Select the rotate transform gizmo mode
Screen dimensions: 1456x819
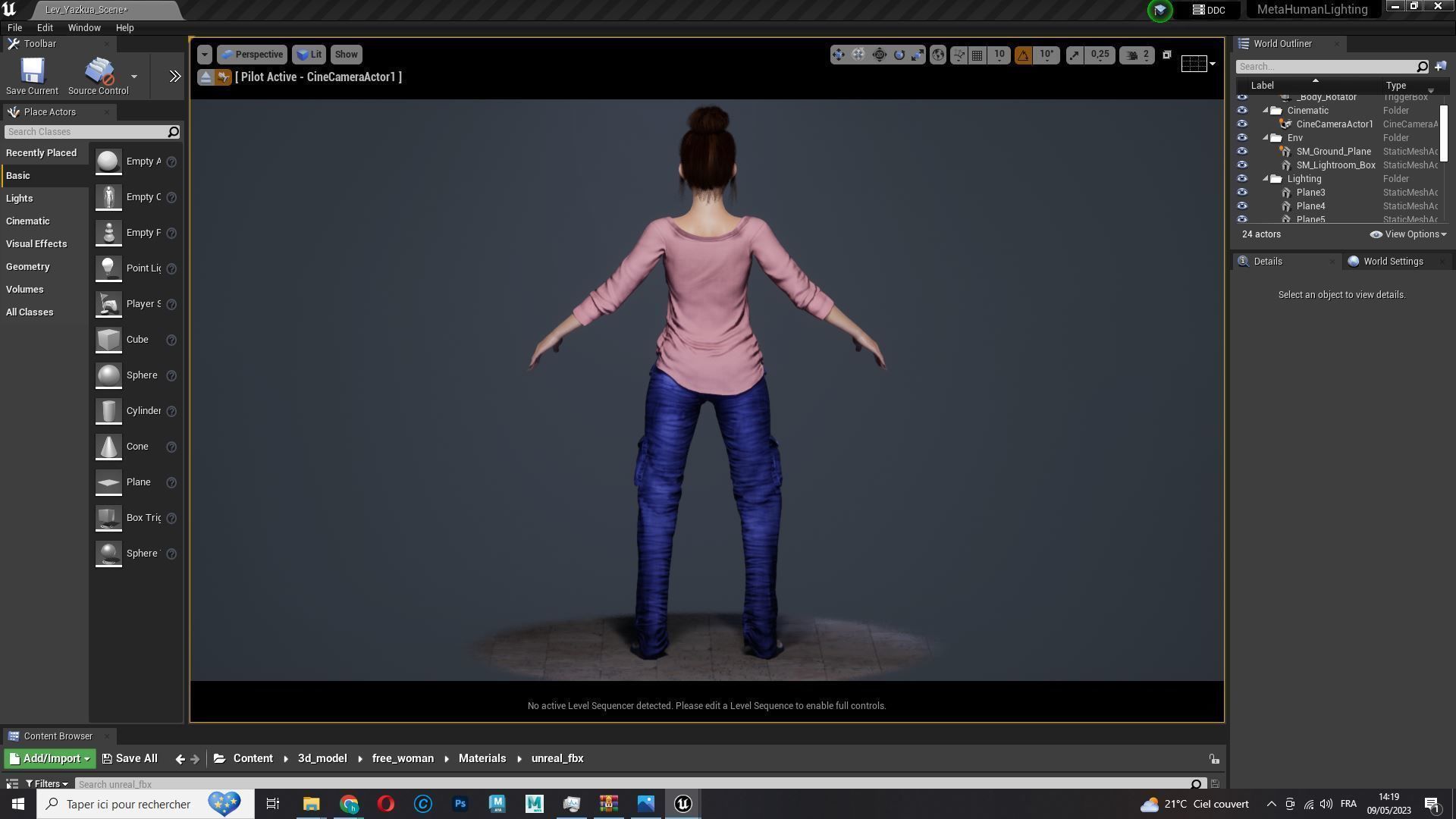[899, 55]
